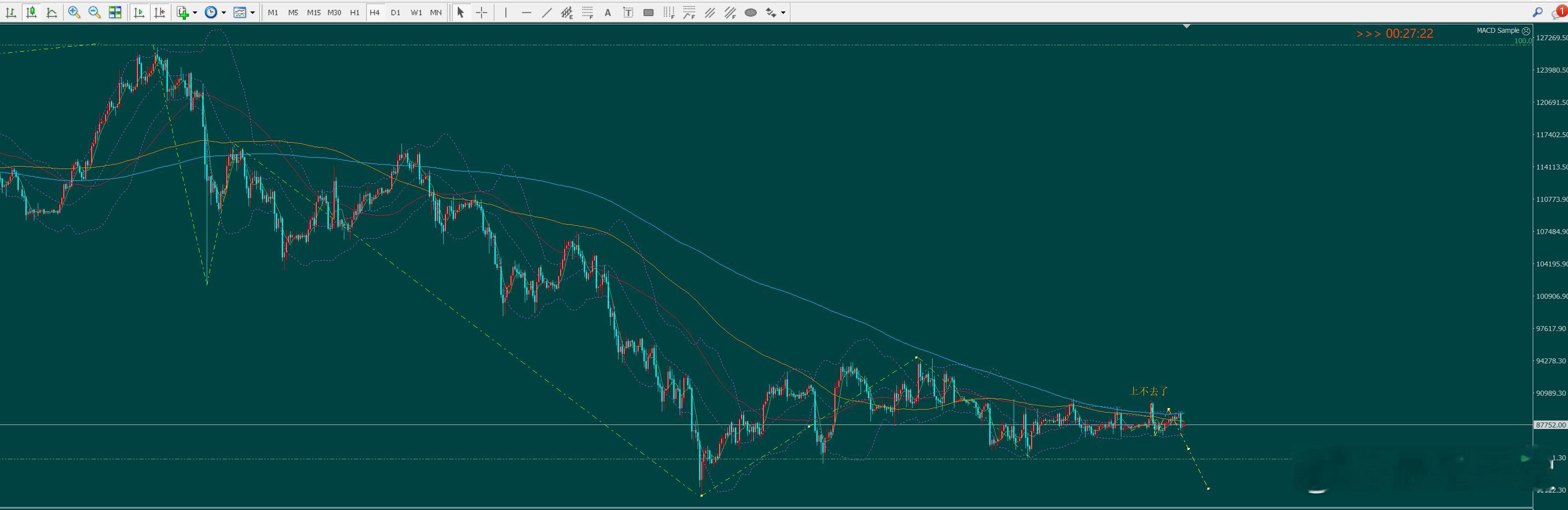The width and height of the screenshot is (1568, 510).
Task: Draw a horizontal line
Action: [527, 12]
